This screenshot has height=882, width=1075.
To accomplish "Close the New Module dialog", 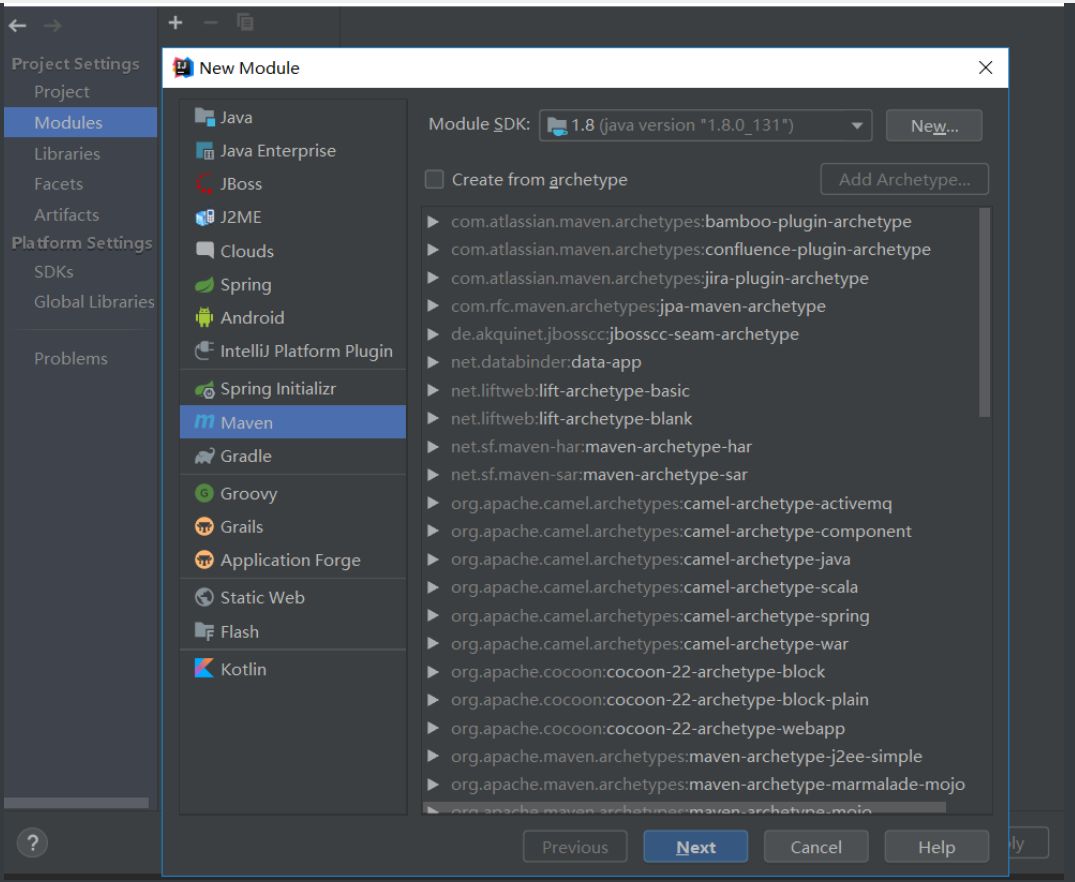I will pos(985,67).
